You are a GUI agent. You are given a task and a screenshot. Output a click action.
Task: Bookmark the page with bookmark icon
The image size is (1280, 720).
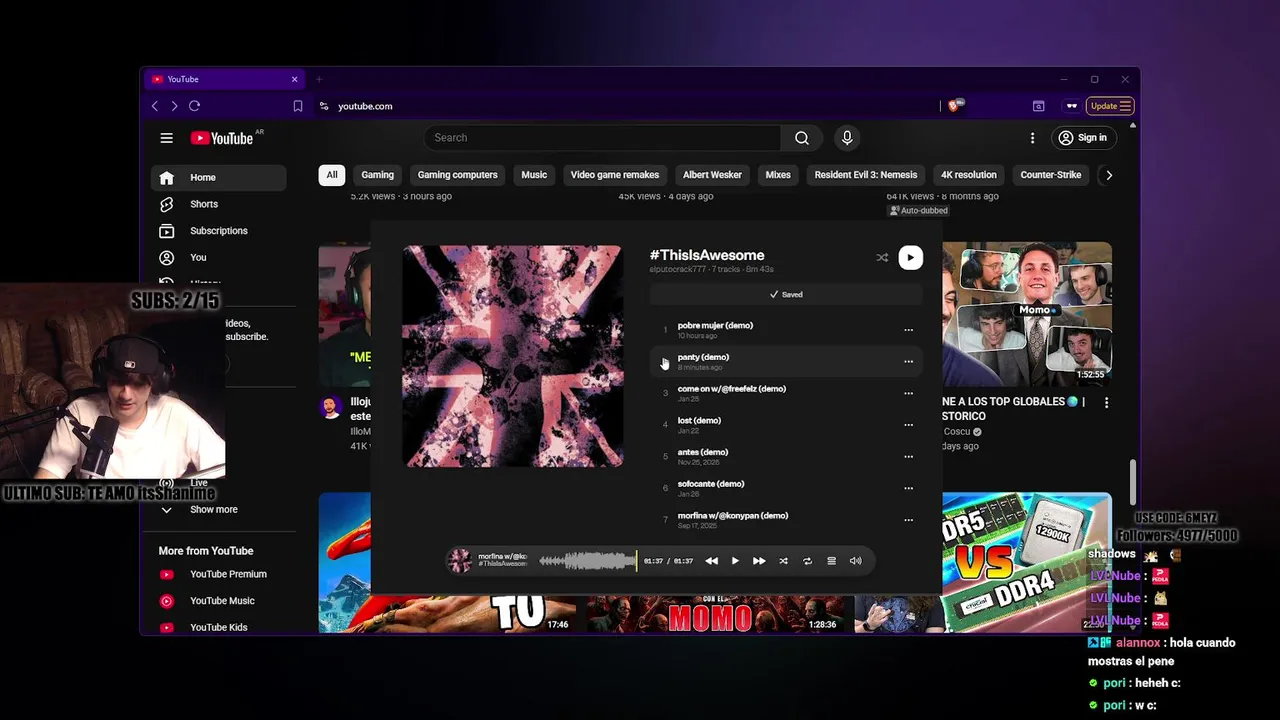tap(297, 106)
